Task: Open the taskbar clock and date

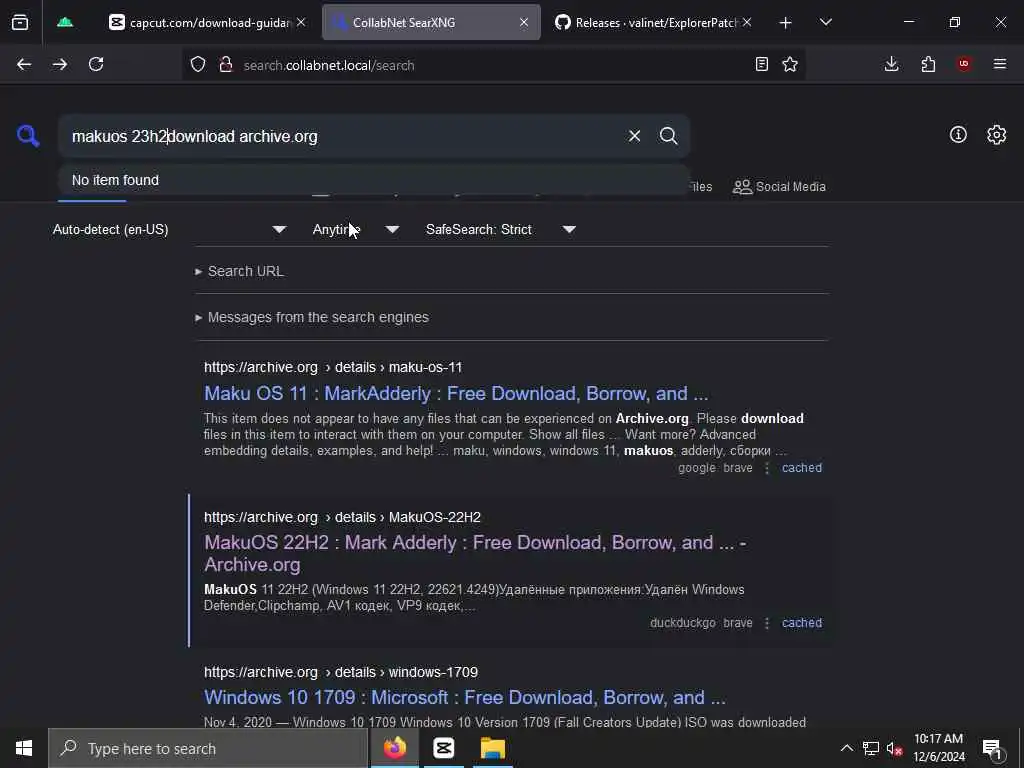Action: click(938, 748)
